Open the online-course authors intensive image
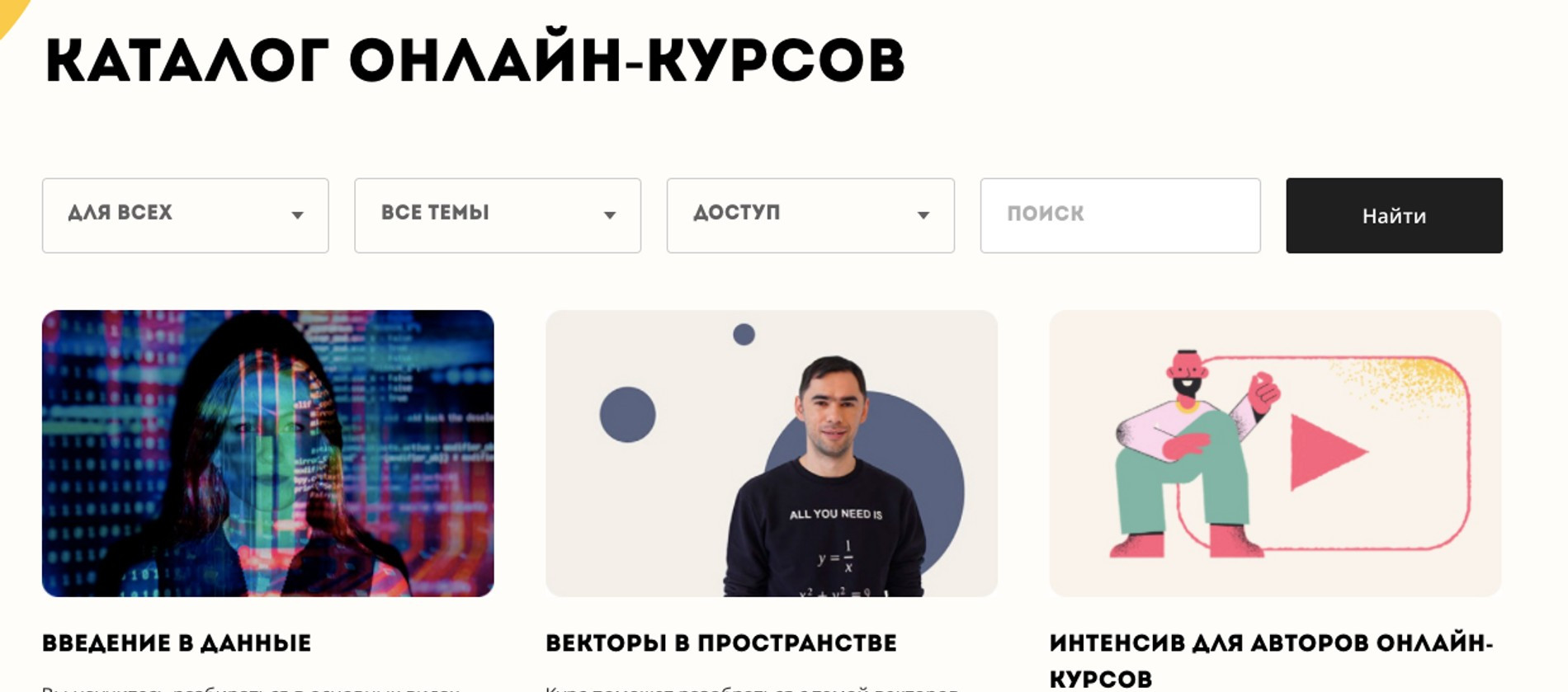 click(1275, 453)
